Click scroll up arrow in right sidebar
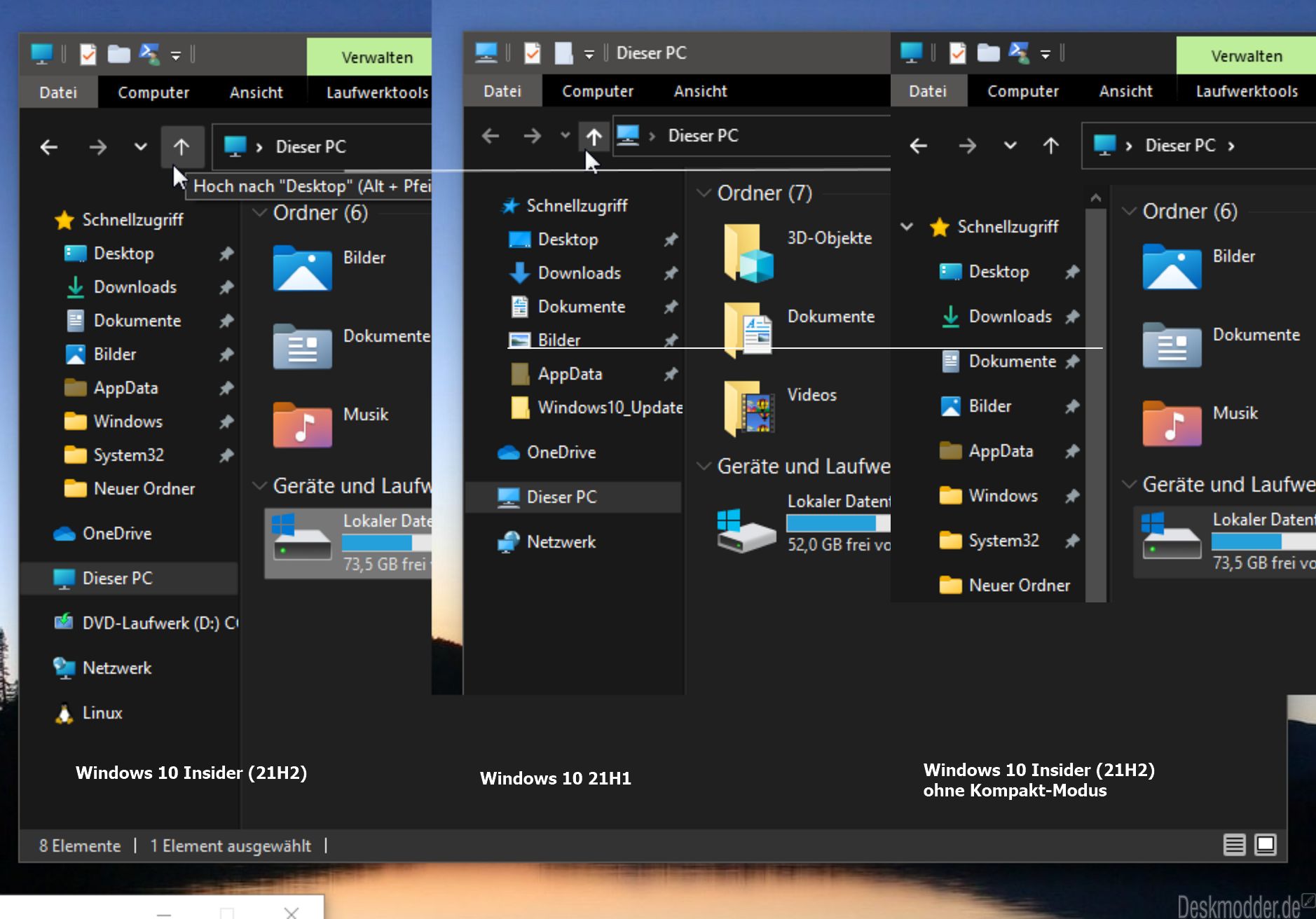1316x919 pixels. click(x=1096, y=198)
